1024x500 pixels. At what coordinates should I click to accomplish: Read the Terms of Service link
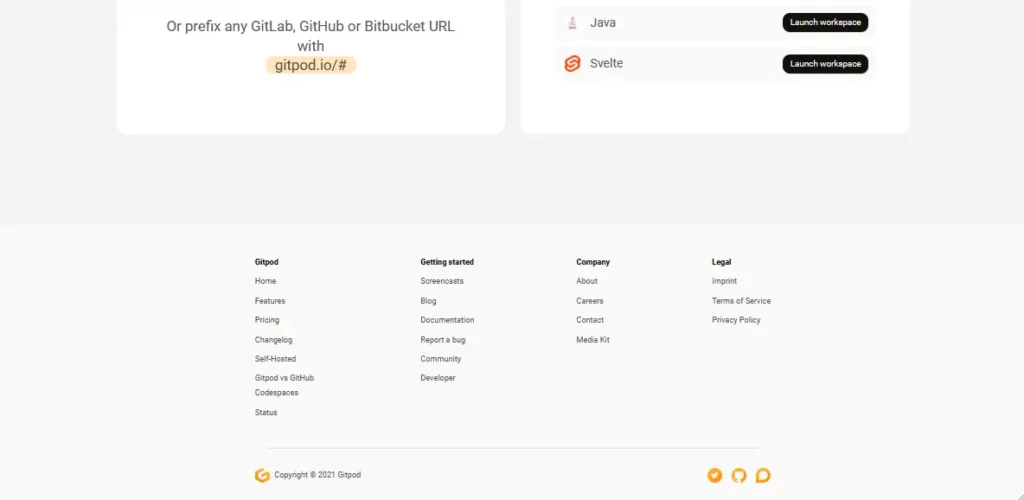[741, 301]
